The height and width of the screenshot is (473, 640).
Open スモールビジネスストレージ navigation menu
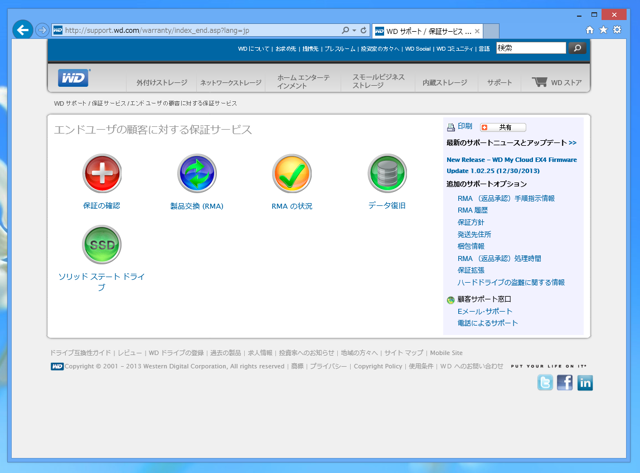click(378, 81)
